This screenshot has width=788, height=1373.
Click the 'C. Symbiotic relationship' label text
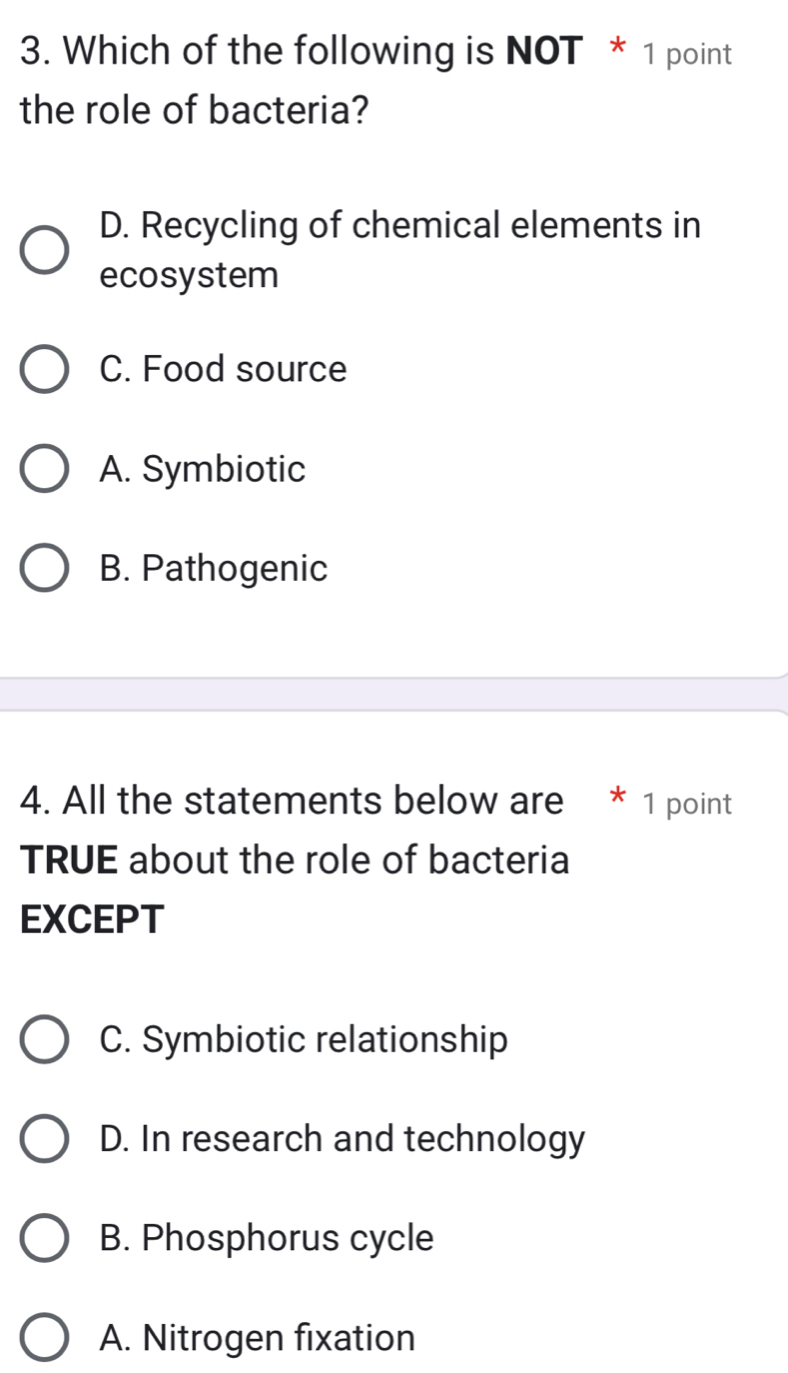tap(304, 1040)
